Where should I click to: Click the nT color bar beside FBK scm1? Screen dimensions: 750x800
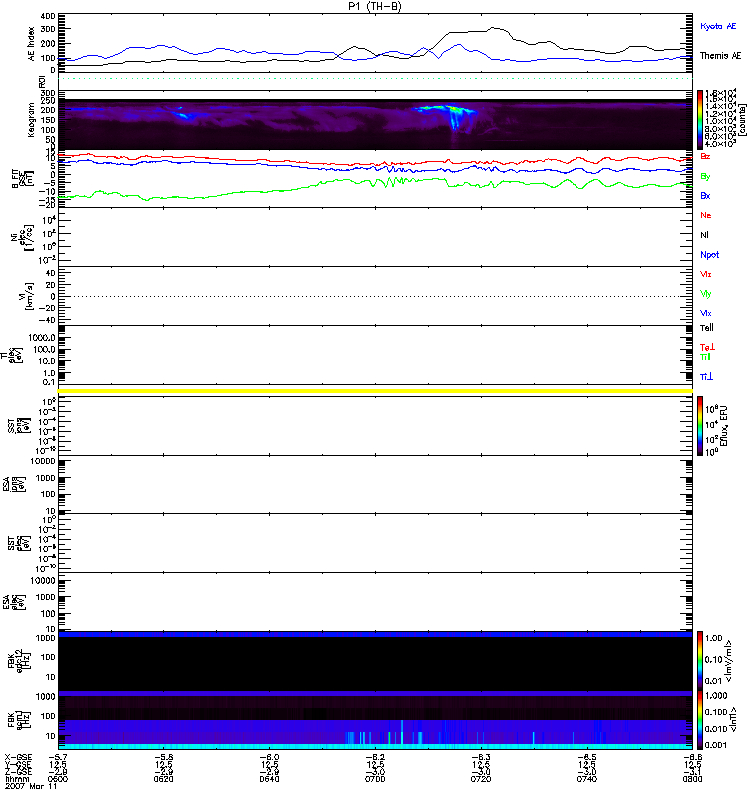699,719
